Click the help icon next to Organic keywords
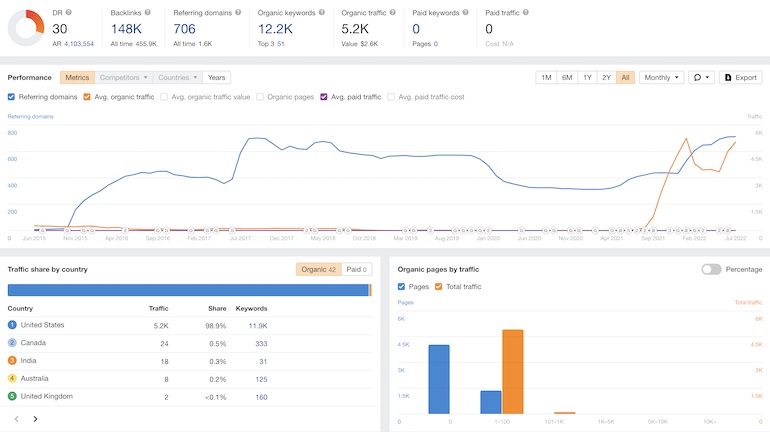The image size is (770, 432). [x=322, y=12]
